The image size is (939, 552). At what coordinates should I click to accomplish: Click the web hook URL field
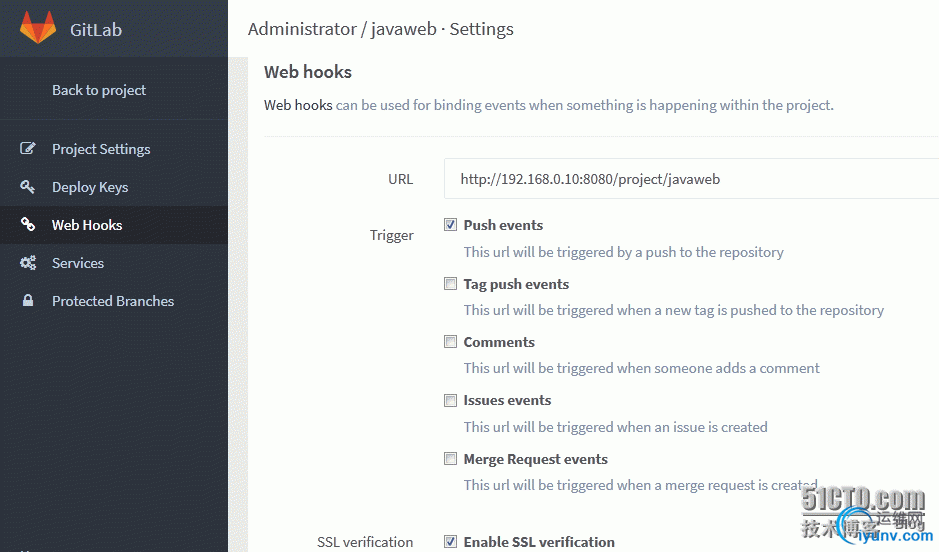pos(690,180)
